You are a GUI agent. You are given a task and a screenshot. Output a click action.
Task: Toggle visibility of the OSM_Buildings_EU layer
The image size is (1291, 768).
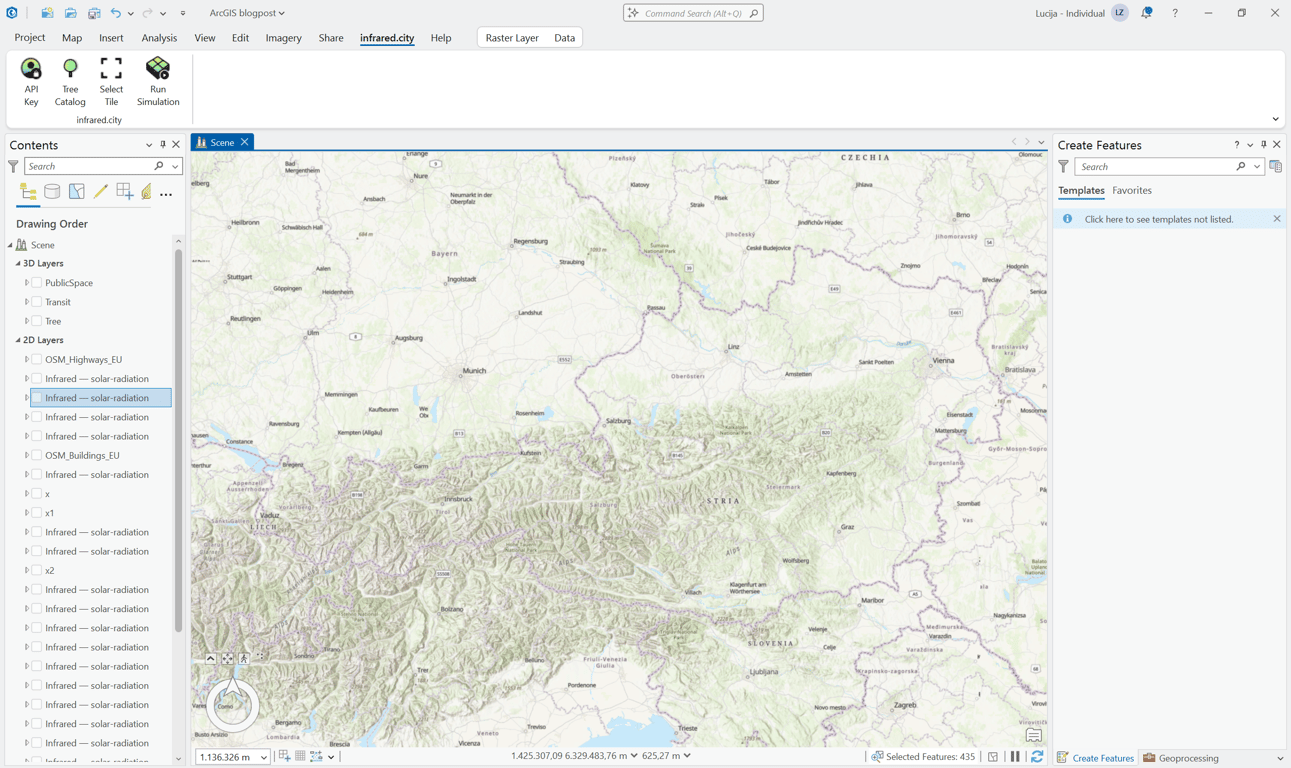pyautogui.click(x=37, y=455)
